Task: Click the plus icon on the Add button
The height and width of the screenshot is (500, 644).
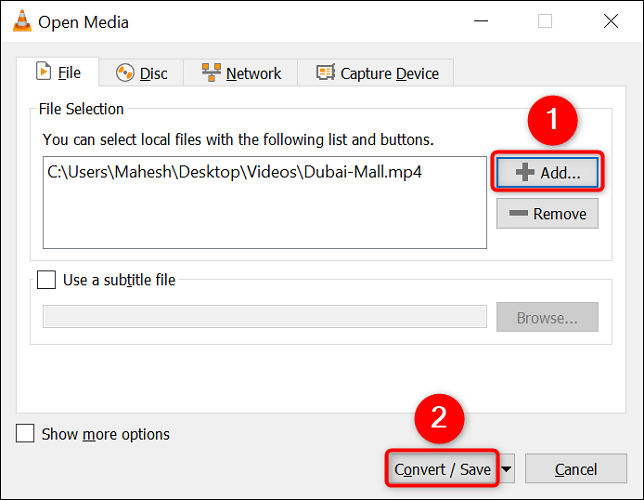Action: tap(524, 173)
